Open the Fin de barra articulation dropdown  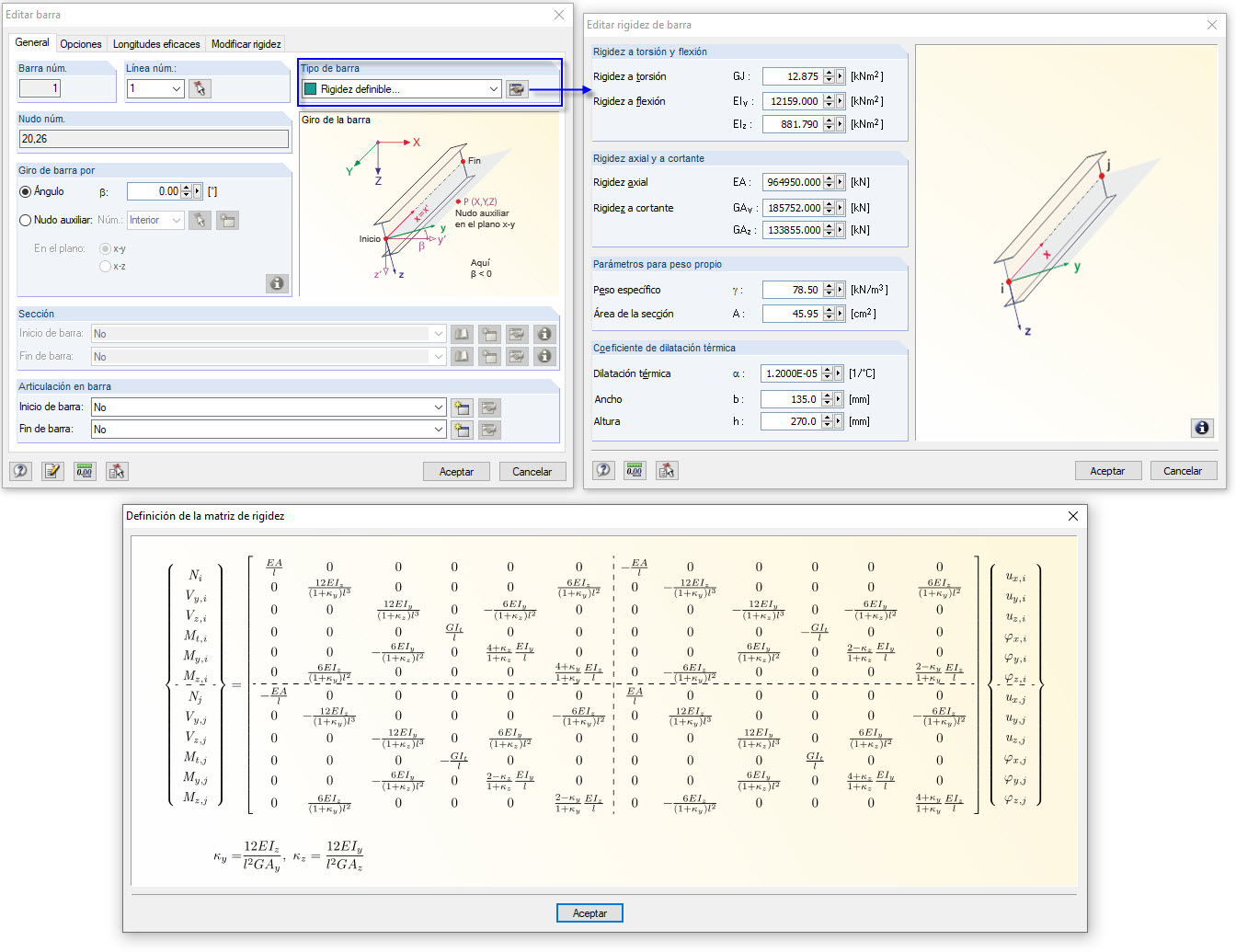click(x=438, y=430)
